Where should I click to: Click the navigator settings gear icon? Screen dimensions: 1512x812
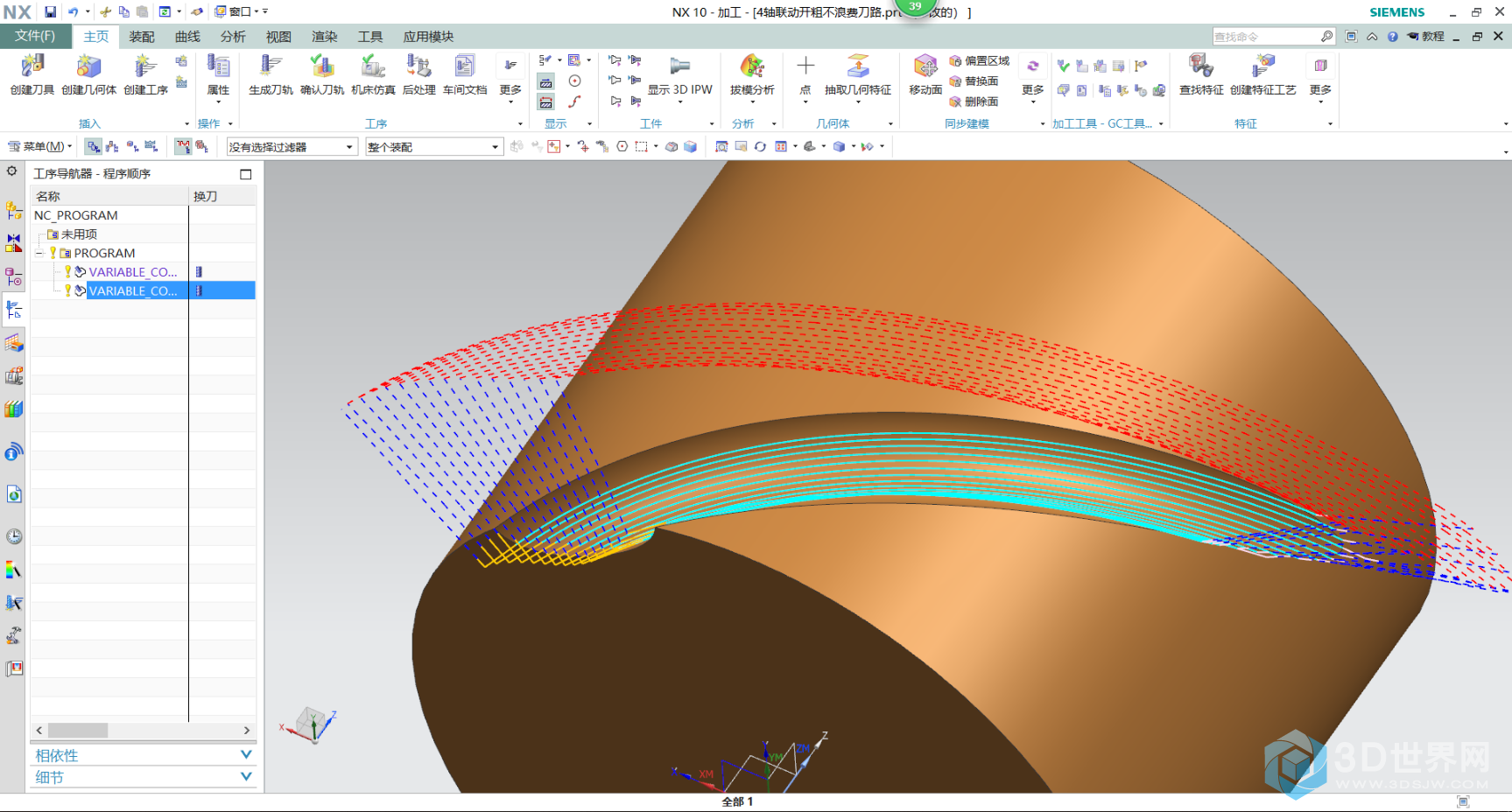12,171
